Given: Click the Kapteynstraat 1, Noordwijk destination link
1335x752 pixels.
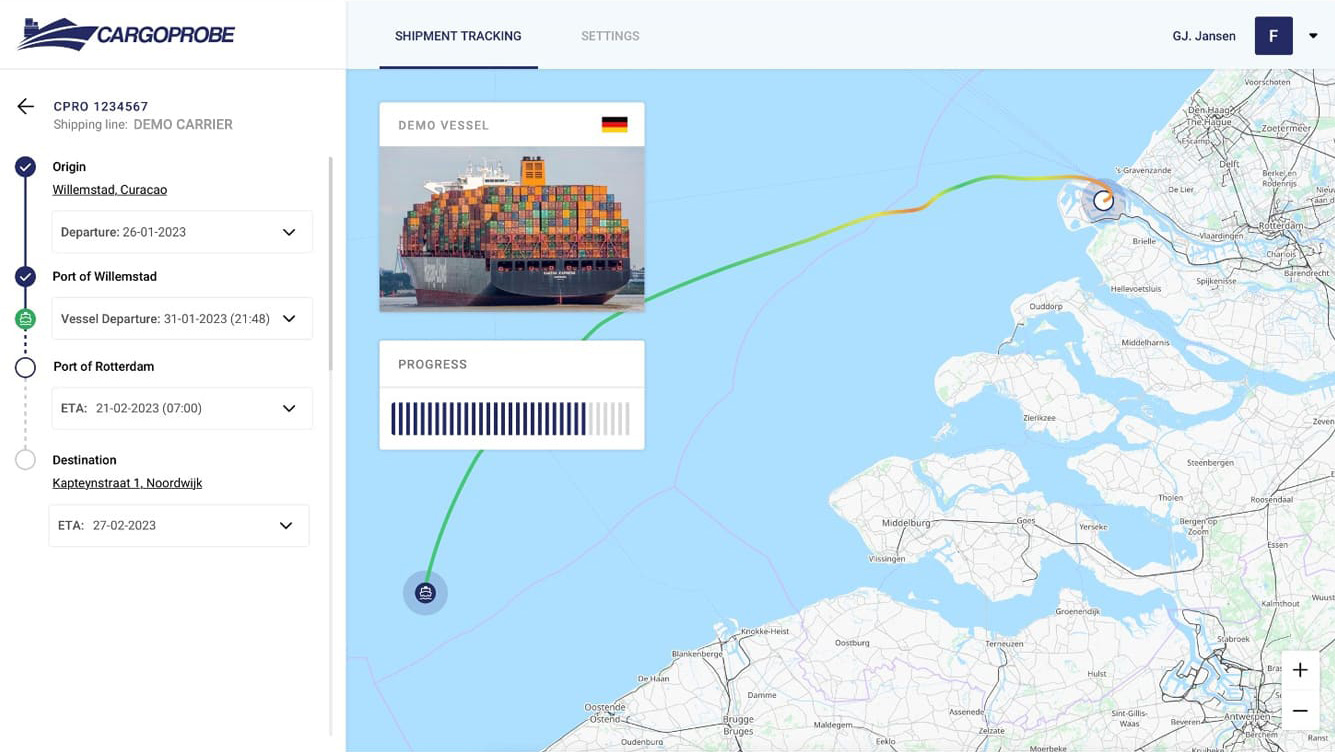Looking at the screenshot, I should point(128,482).
